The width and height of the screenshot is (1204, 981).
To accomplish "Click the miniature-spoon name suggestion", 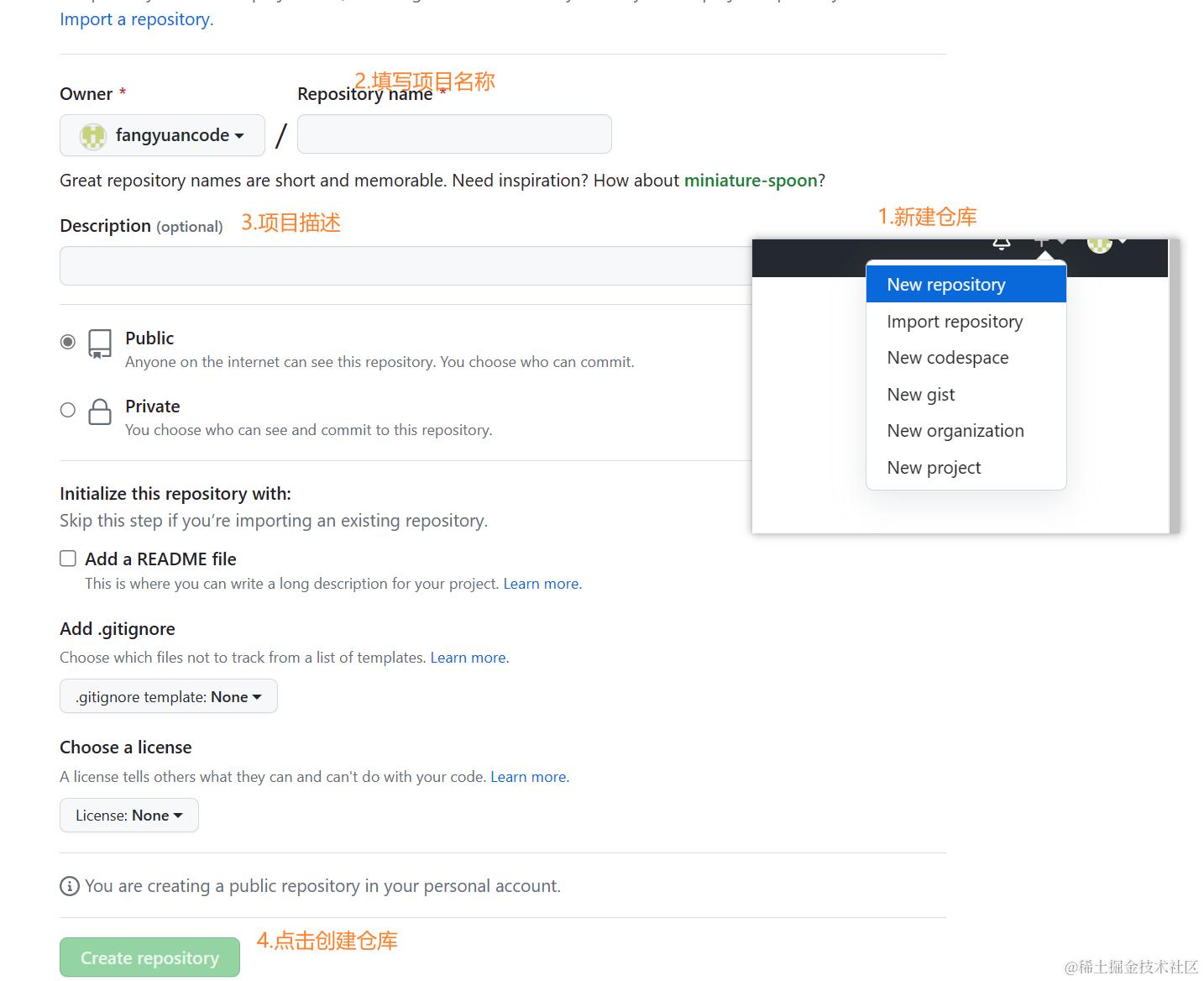I will (750, 181).
